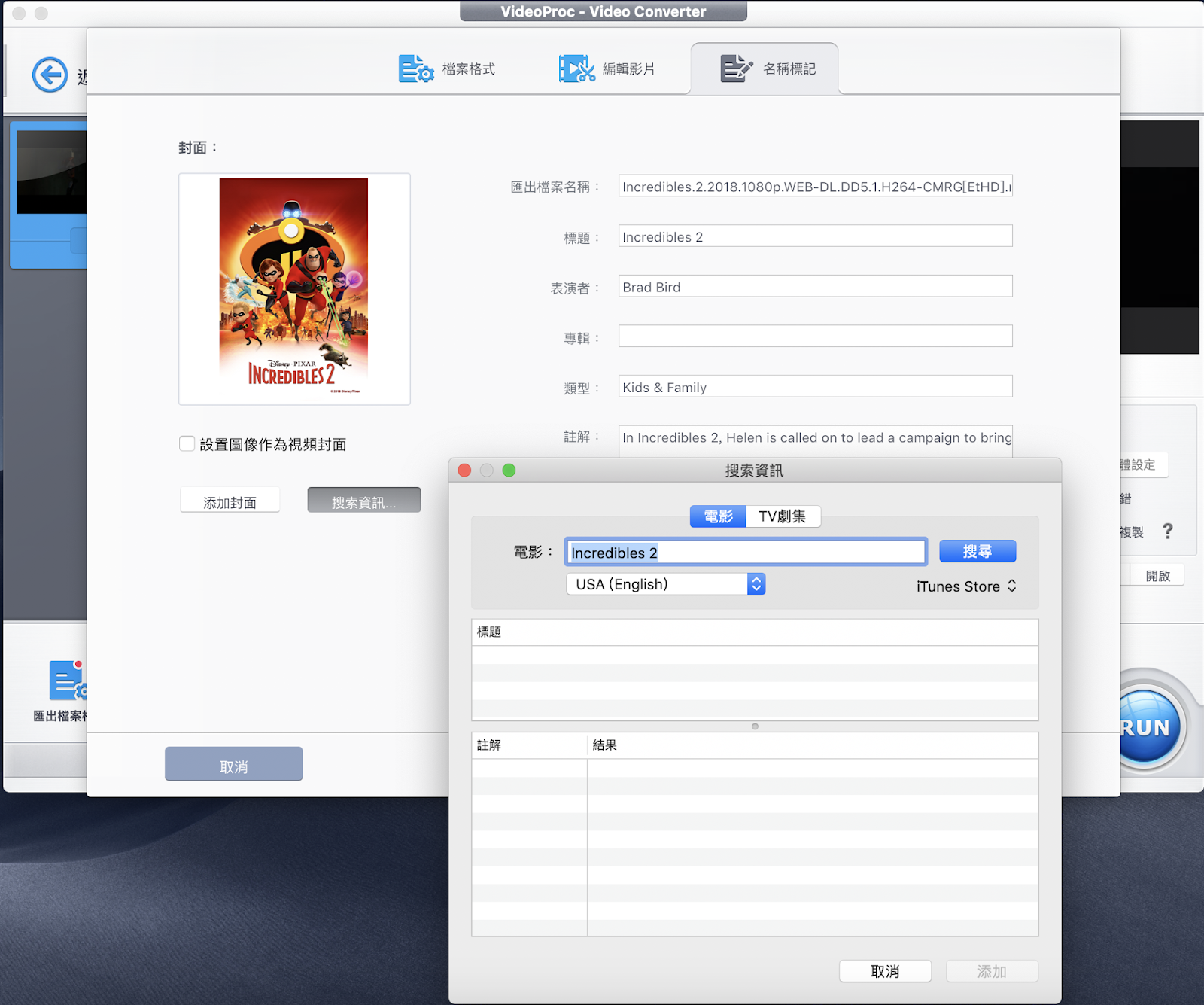Screen dimensions: 1204x1005
Task: Click the 檔案格式 file format icon
Action: coord(416,69)
